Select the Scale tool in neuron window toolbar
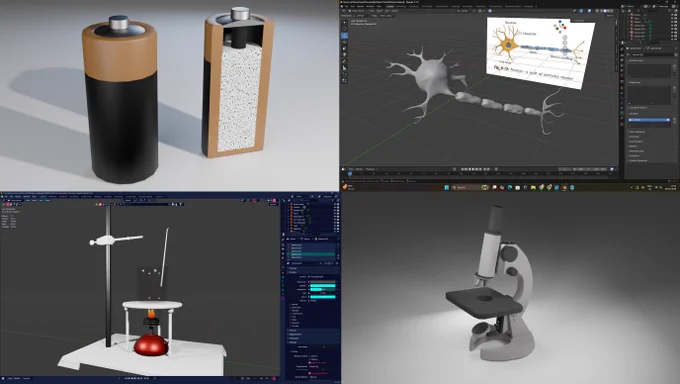Viewport: 680px width, 384px height. (344, 48)
